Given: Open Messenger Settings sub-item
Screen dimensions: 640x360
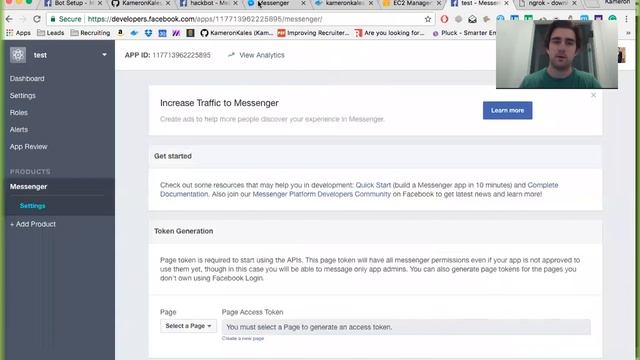Looking at the screenshot, I should tap(32, 206).
